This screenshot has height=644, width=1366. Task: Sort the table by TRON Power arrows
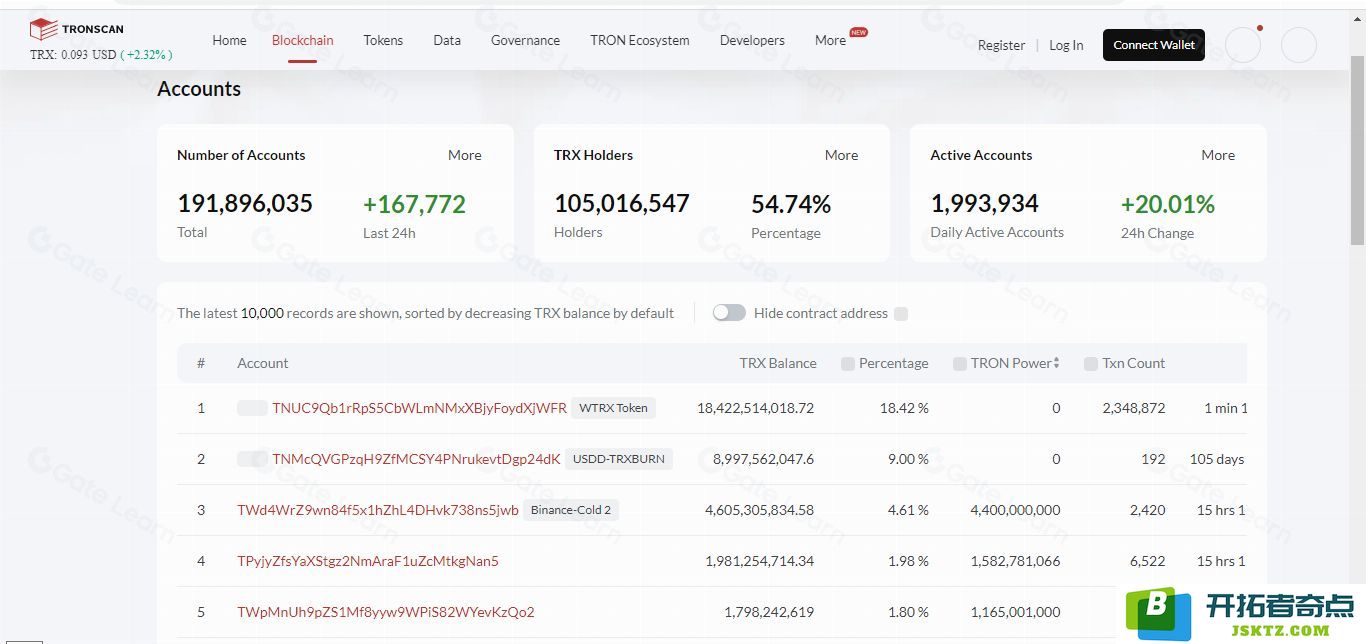[x=1056, y=363]
